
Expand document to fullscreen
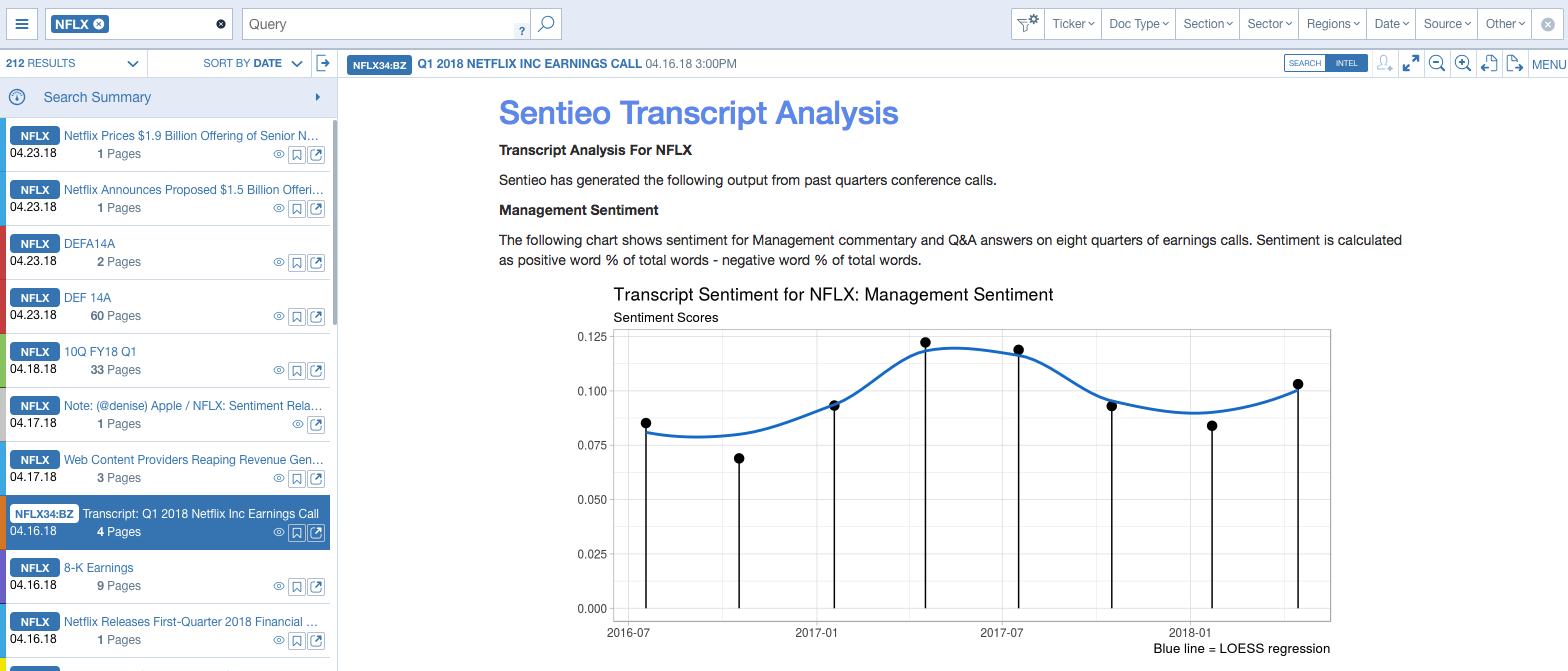1410,63
